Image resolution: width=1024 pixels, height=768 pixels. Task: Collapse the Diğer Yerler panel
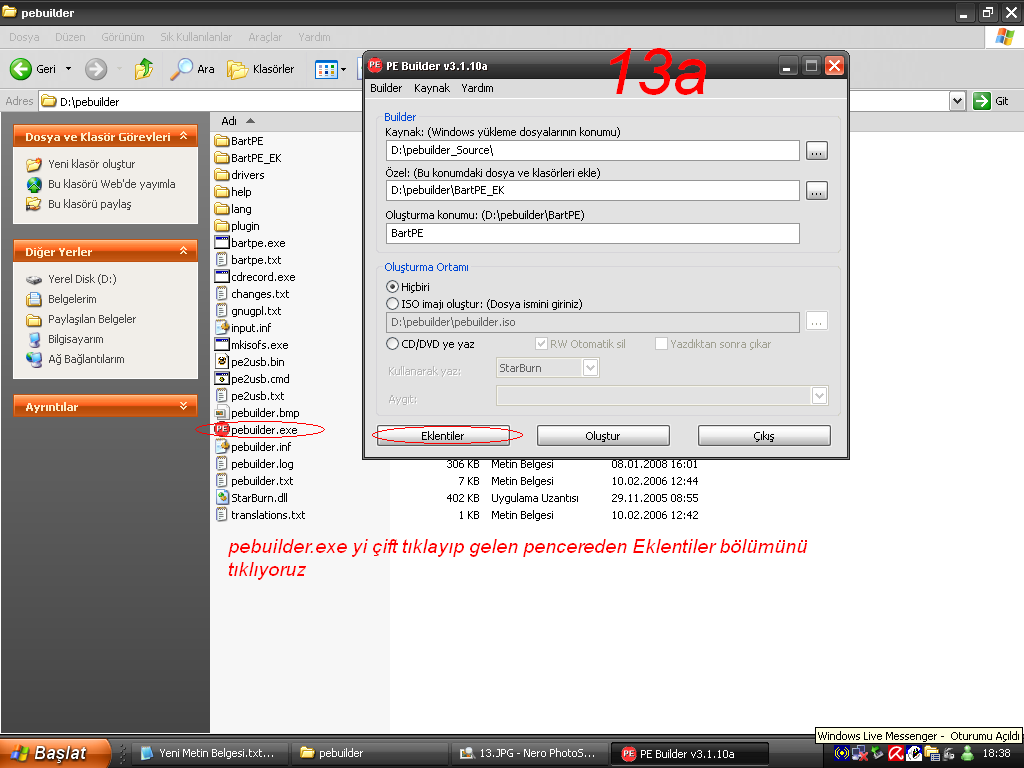pyautogui.click(x=184, y=251)
